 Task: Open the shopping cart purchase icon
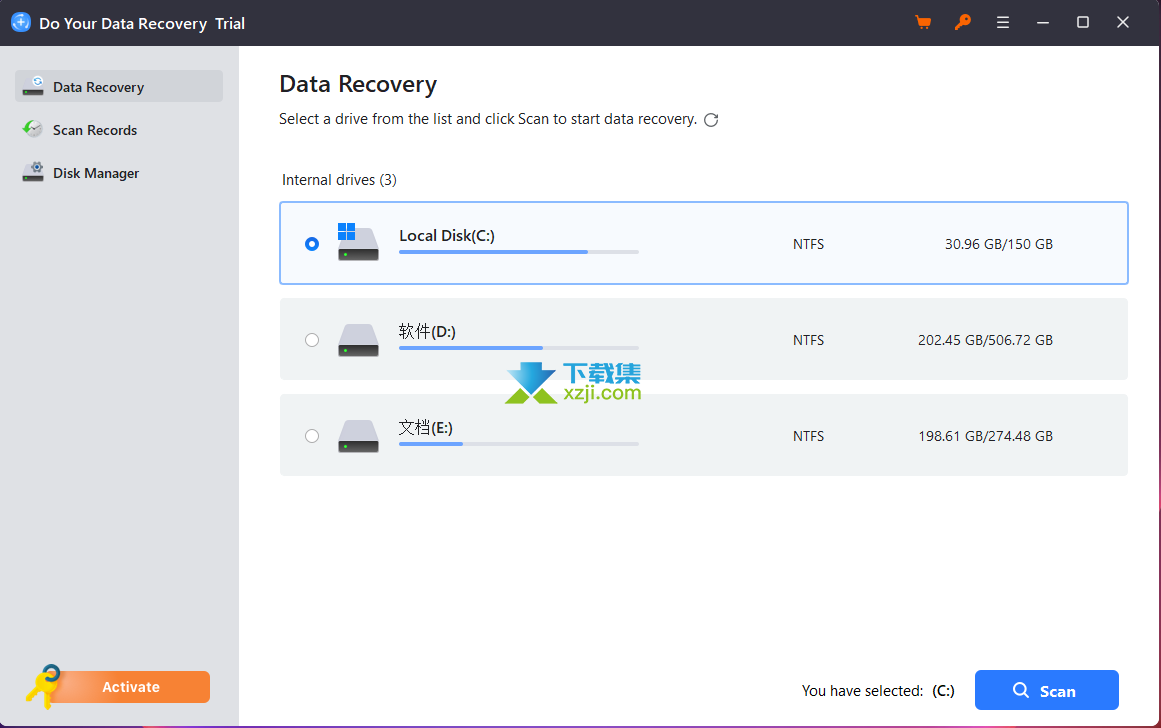point(923,22)
